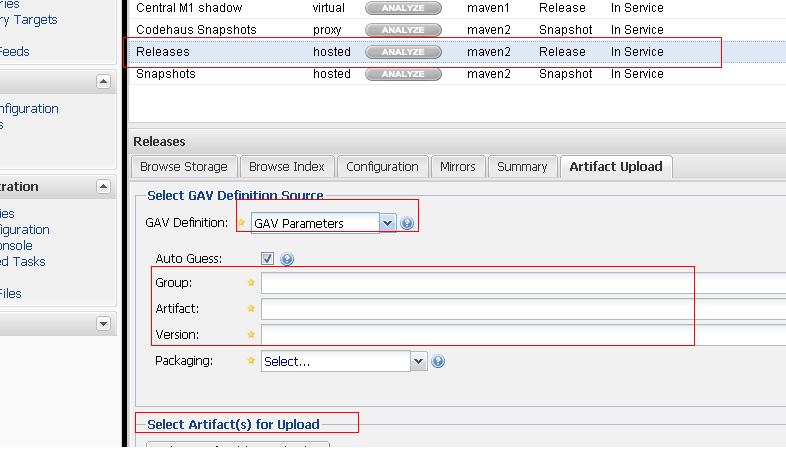Open the Mirrors tab

tap(458, 167)
